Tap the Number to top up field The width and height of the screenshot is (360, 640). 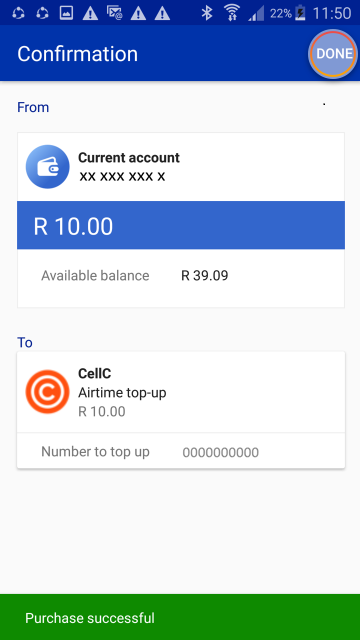click(181, 451)
